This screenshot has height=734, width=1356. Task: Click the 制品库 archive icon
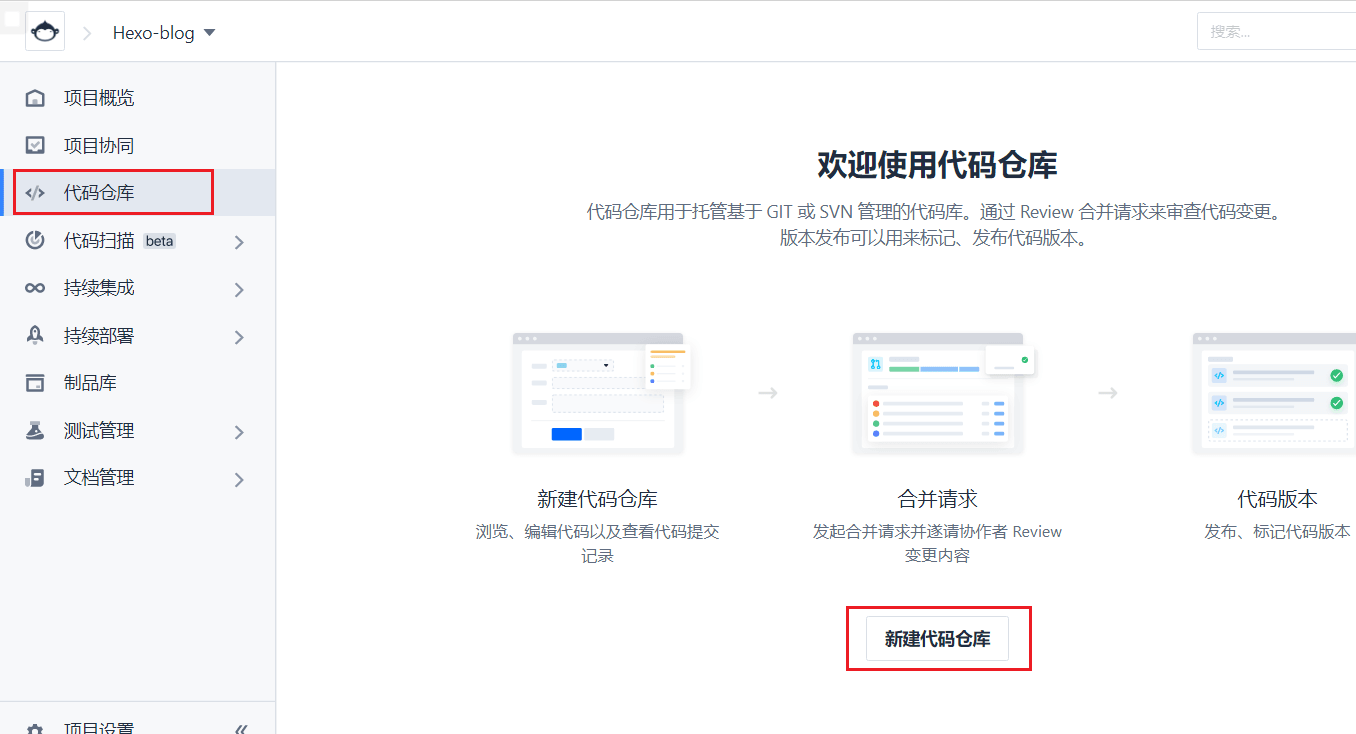(x=35, y=383)
